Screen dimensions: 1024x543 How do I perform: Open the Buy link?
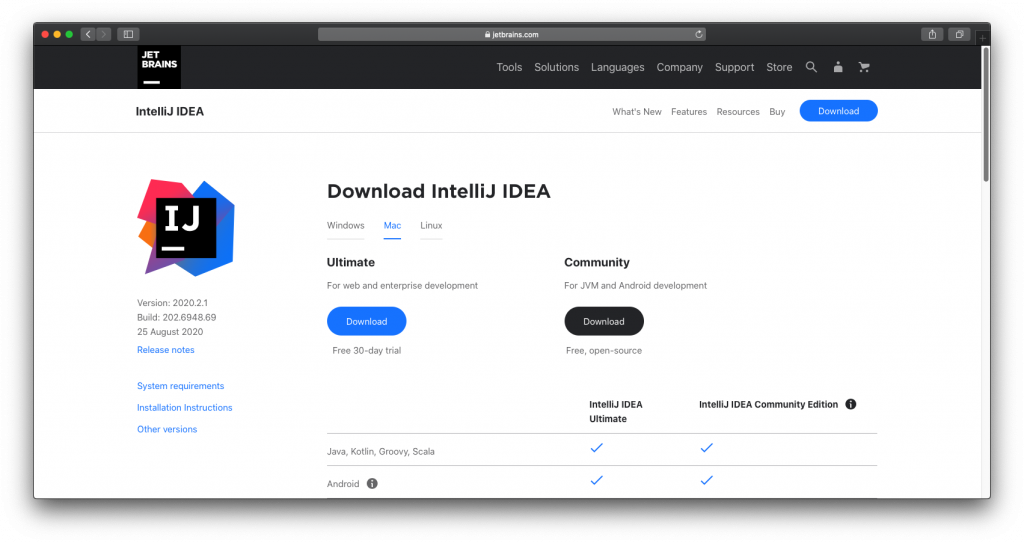[x=777, y=112]
